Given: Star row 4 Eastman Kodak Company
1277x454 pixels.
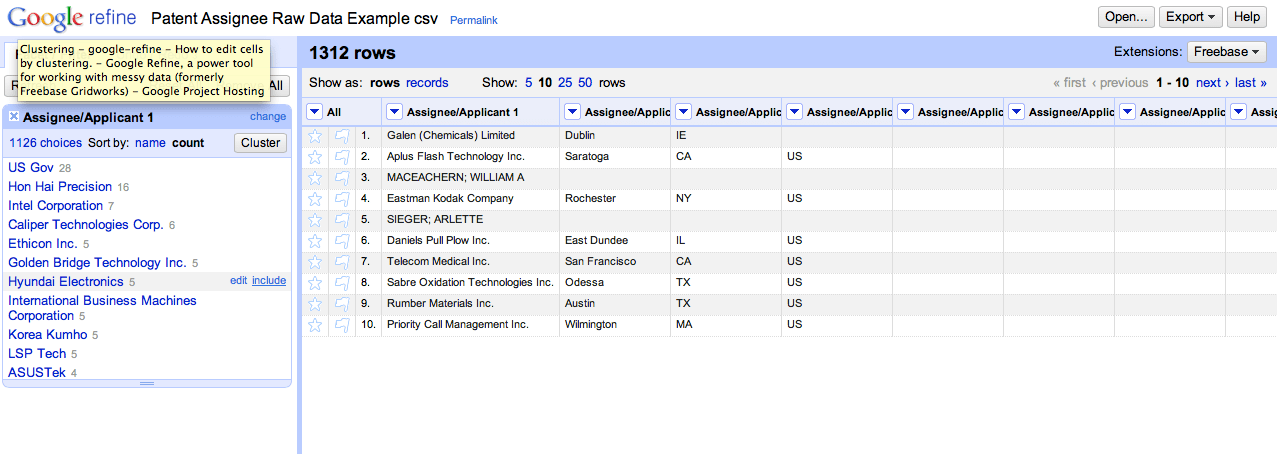Looking at the screenshot, I should click(315, 199).
